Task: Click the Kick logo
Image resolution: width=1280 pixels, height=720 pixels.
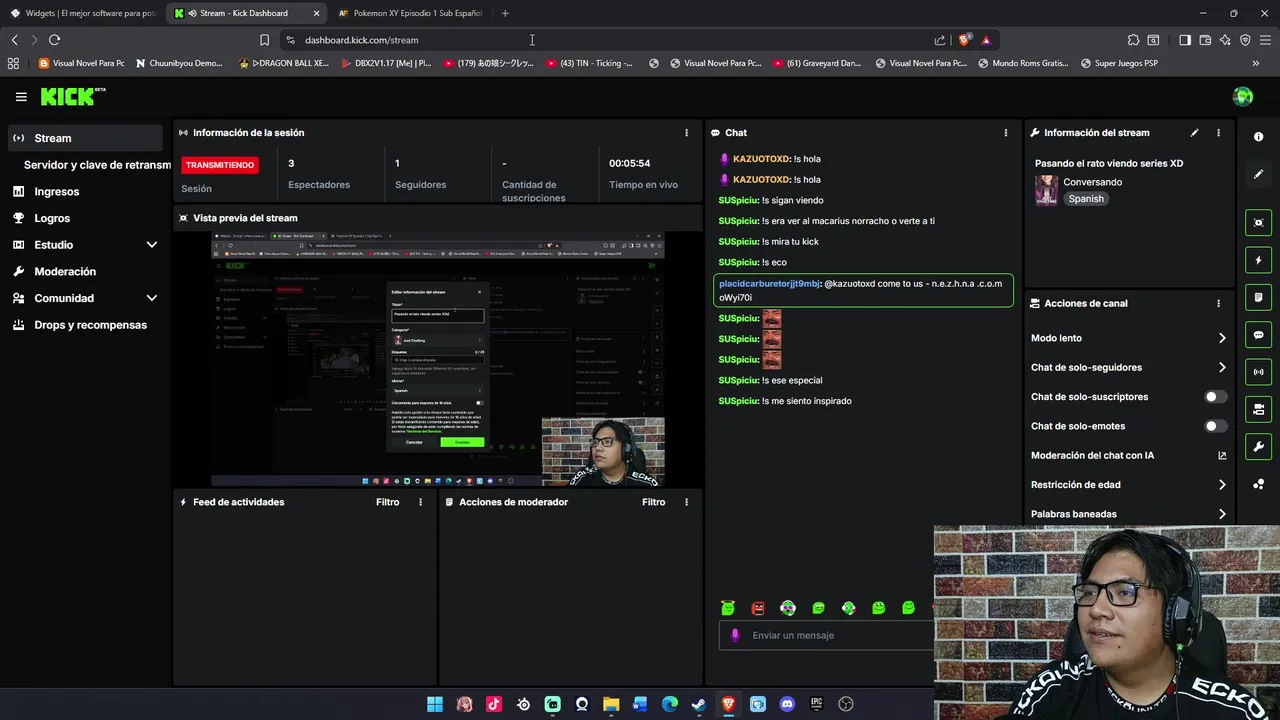Action: coord(73,97)
